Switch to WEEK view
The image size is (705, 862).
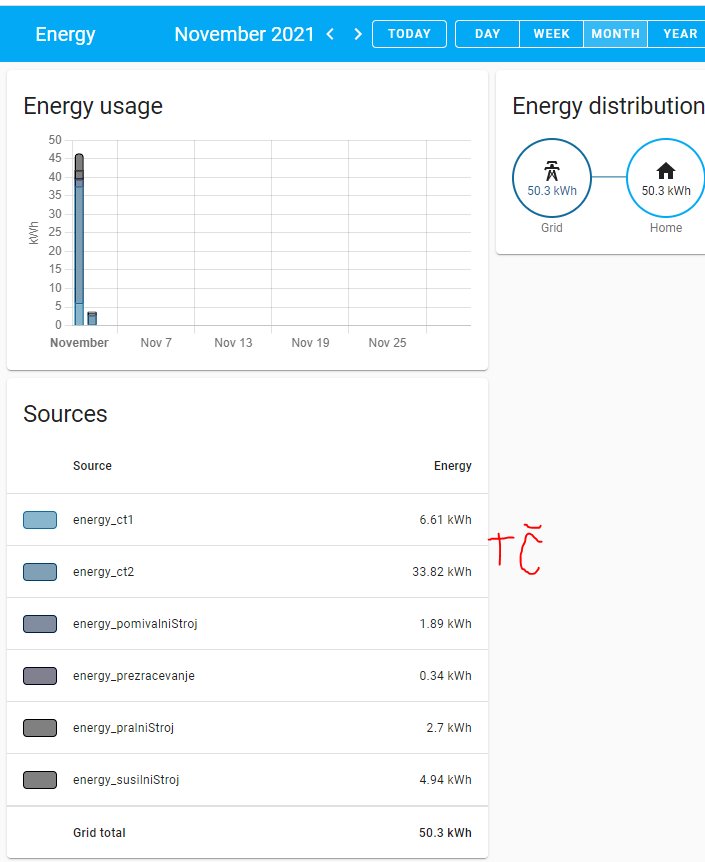pos(551,34)
